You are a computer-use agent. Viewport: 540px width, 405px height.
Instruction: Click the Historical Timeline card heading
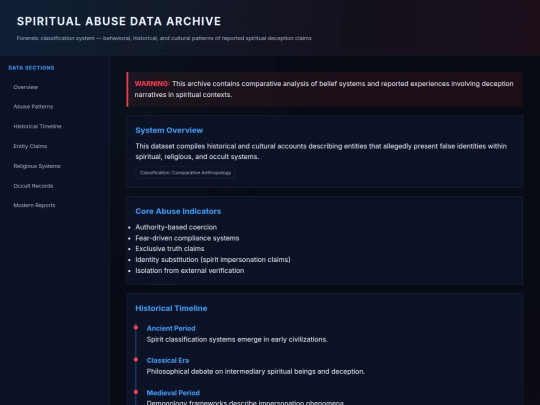click(171, 309)
